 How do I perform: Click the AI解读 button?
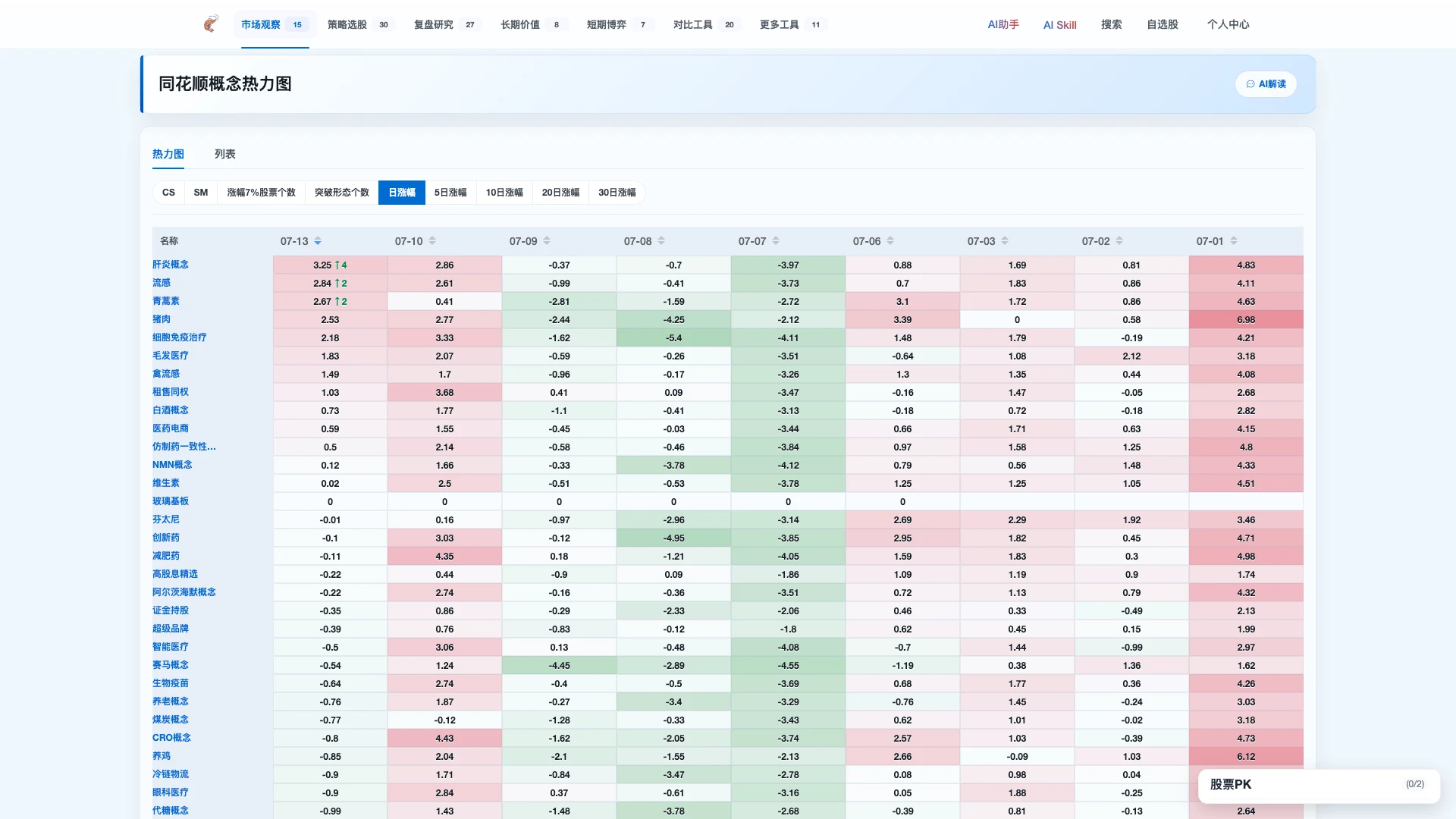pos(1266,84)
